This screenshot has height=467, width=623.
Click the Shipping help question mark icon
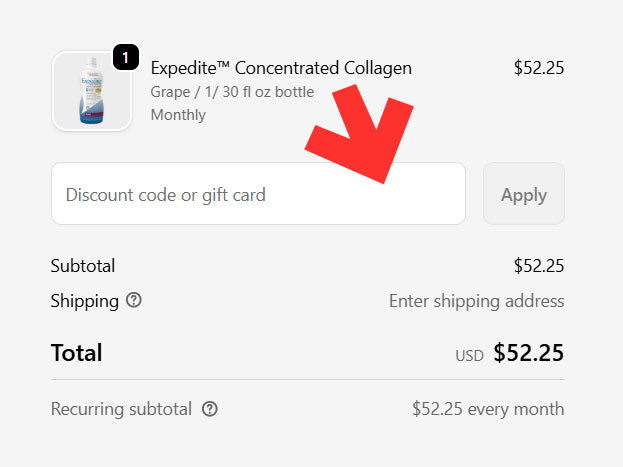pos(134,300)
